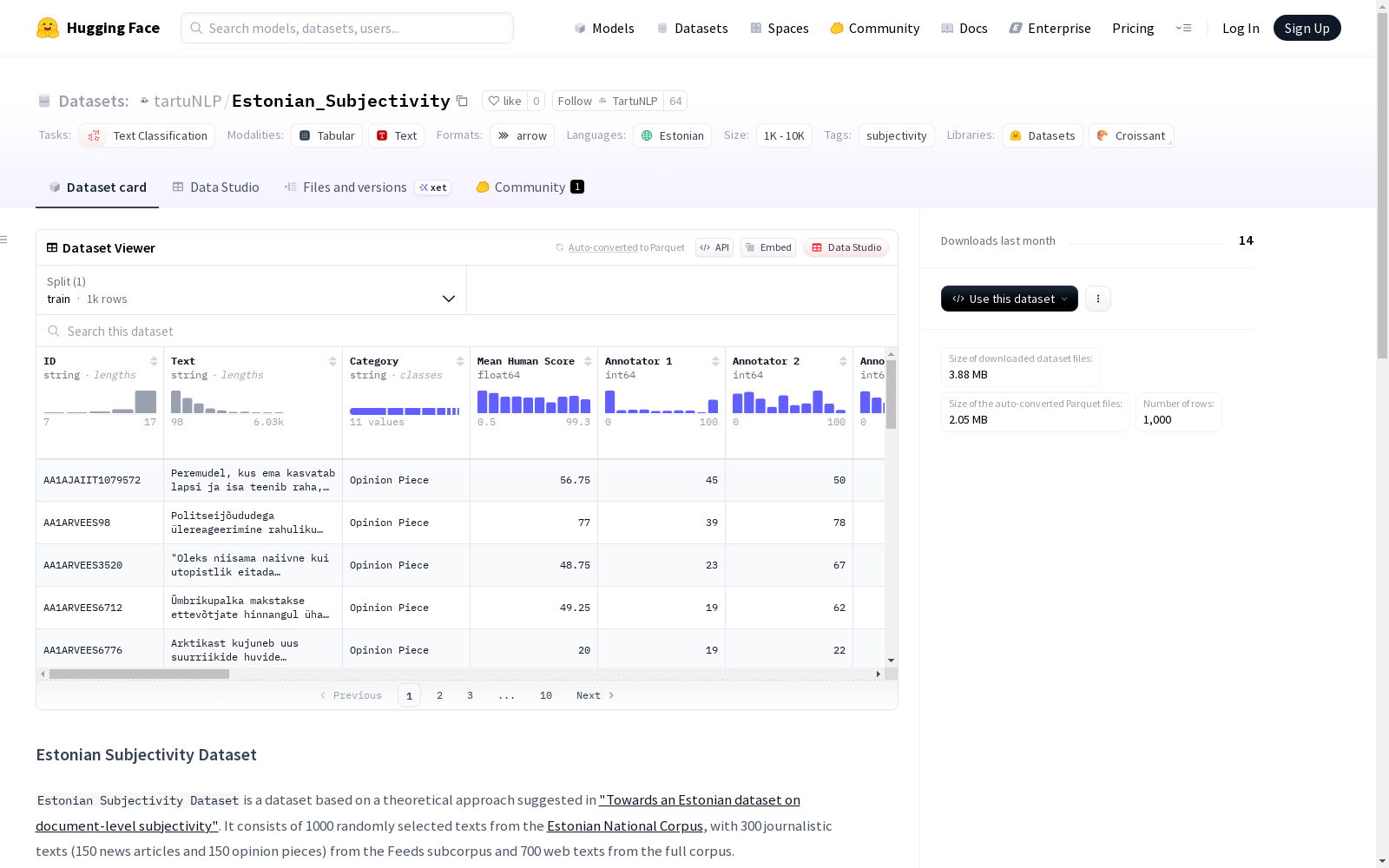Click the horizontal scrollbar of the table
The height and width of the screenshot is (868, 1389).
[139, 674]
